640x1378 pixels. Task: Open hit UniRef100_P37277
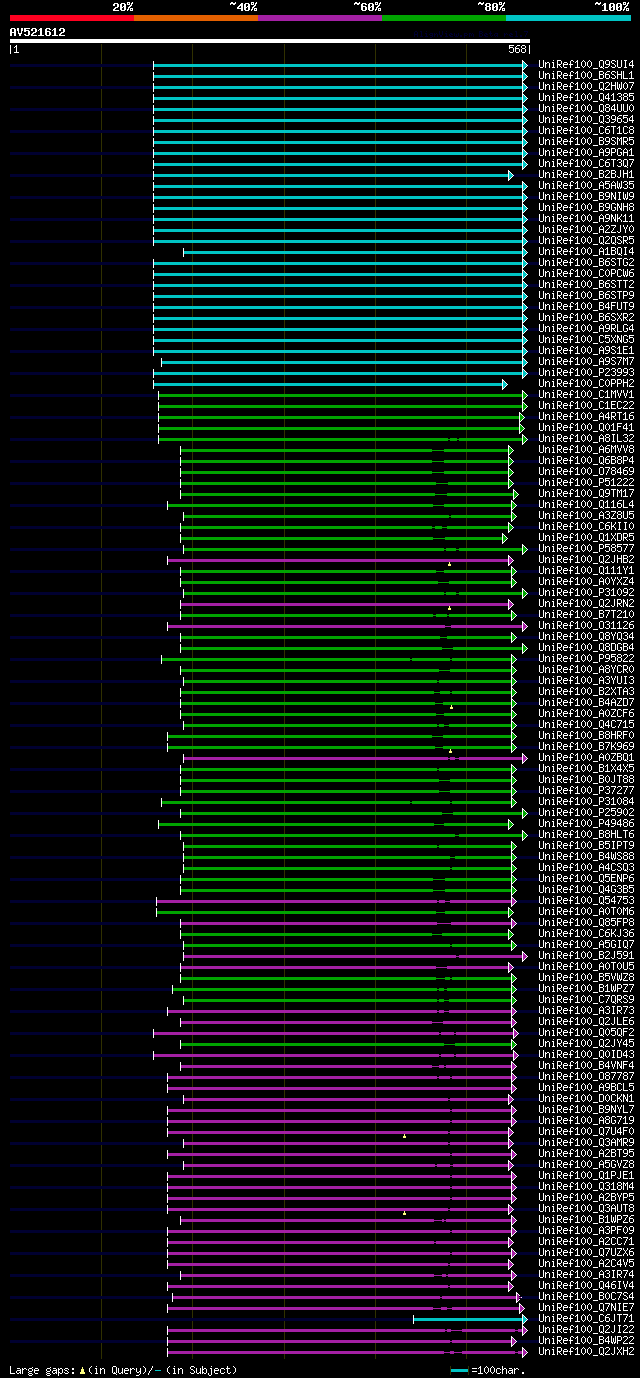point(586,790)
